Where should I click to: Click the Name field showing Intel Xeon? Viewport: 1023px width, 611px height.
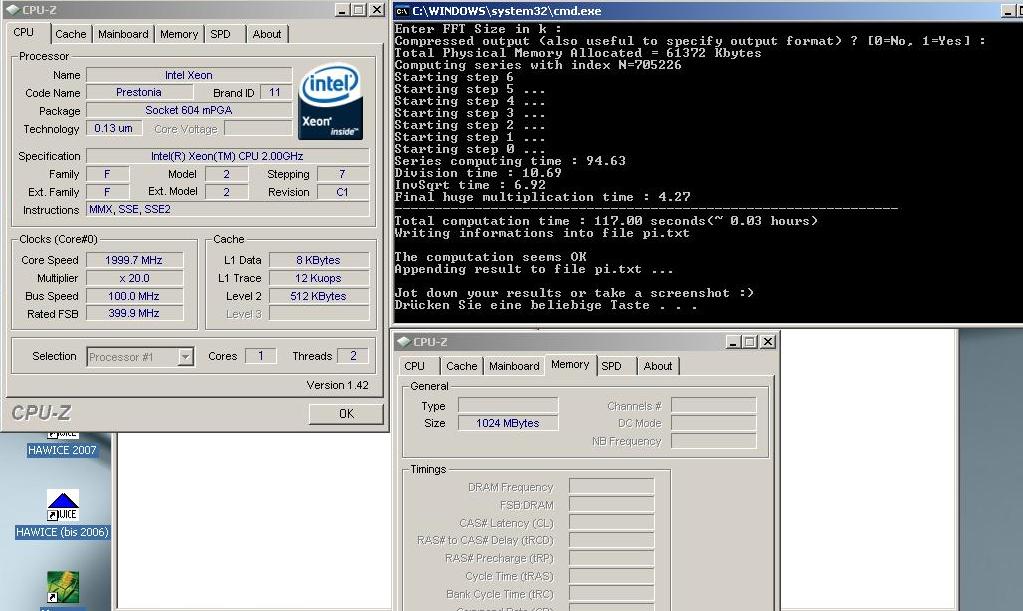click(189, 75)
